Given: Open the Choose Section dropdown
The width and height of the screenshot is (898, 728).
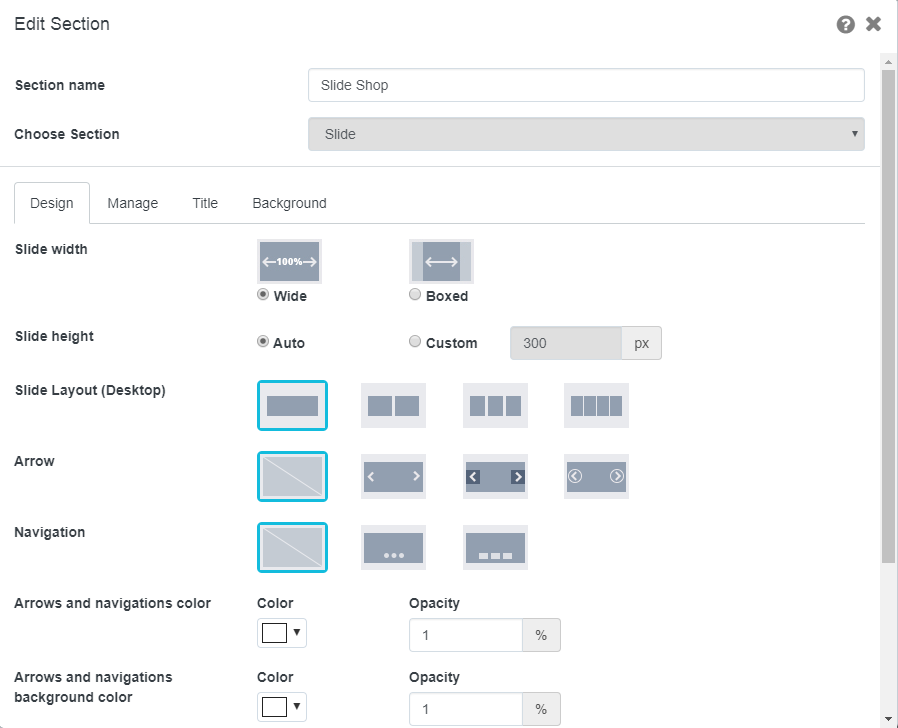Looking at the screenshot, I should (586, 134).
